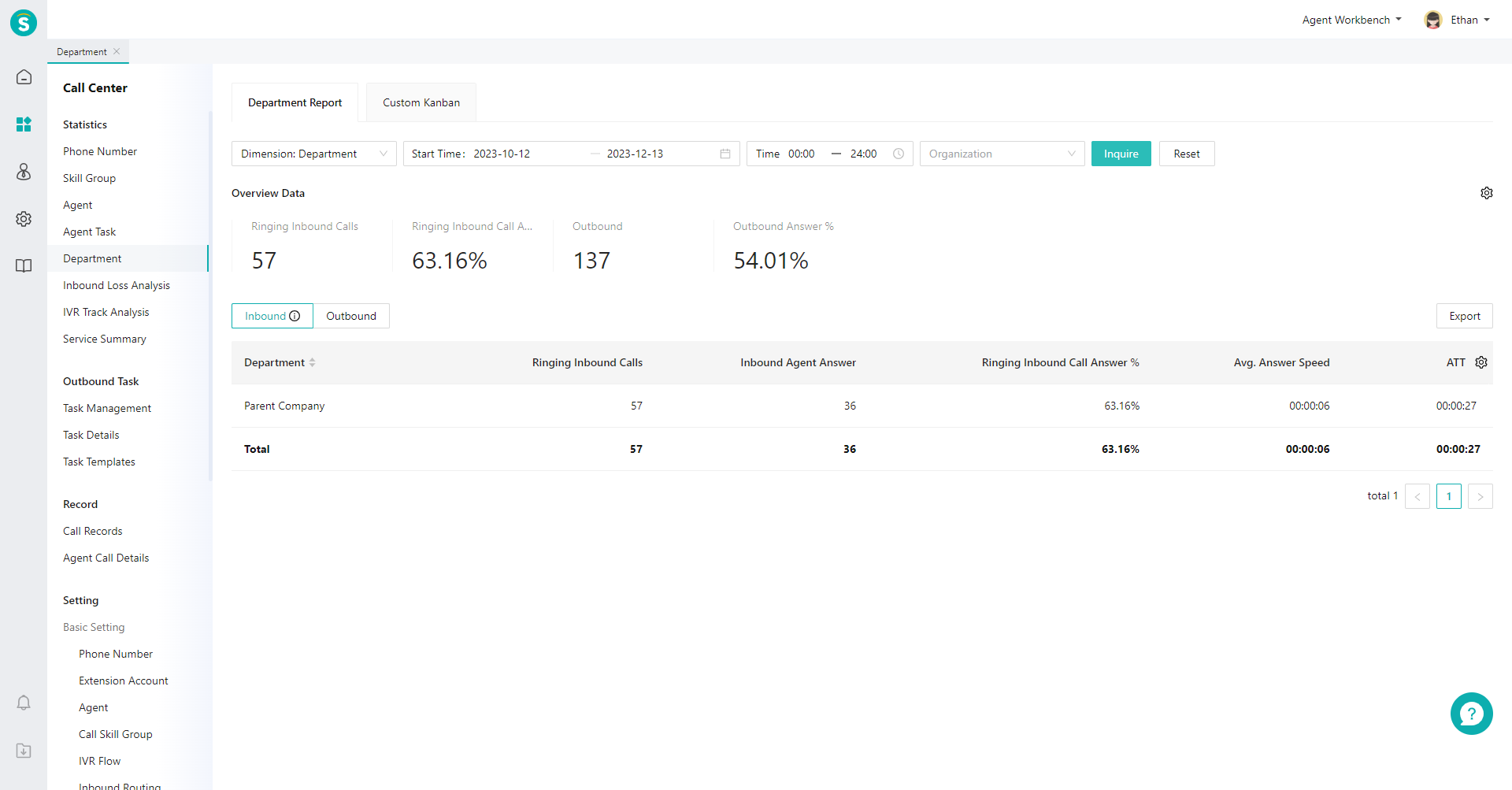Open the home inbox sidebar icon
This screenshot has width=1512, height=790.
click(x=24, y=77)
